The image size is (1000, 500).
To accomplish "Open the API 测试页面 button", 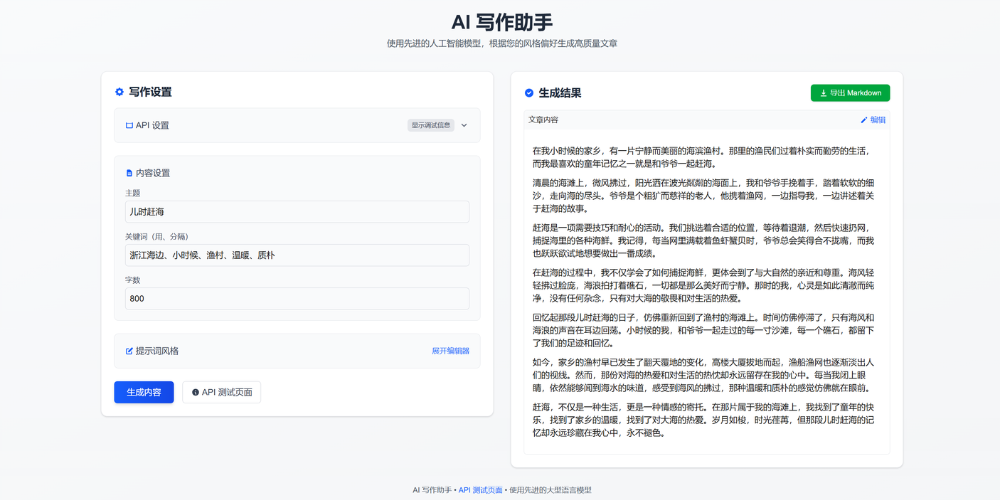I will (221, 392).
